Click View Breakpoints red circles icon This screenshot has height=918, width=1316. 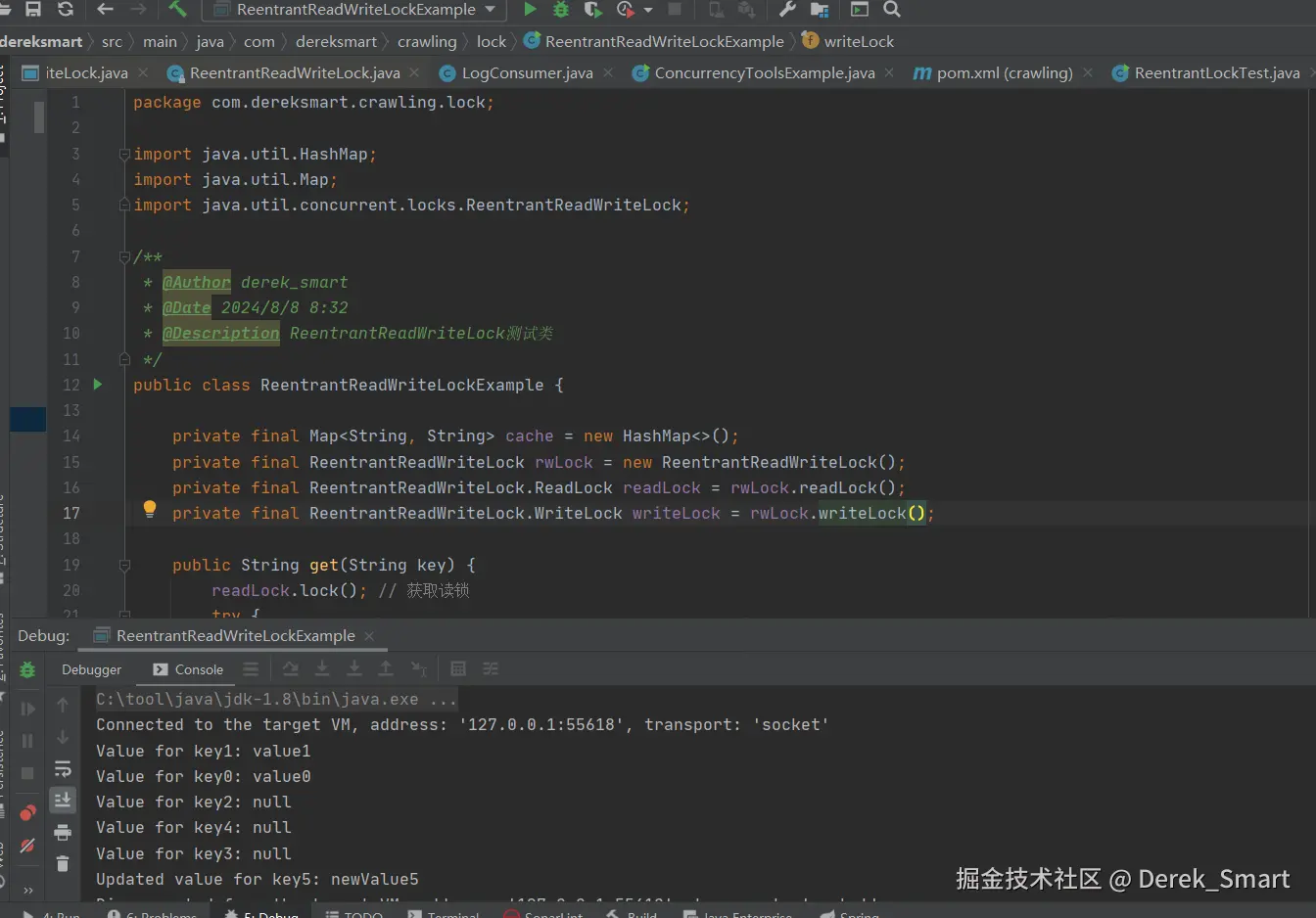pos(27,812)
